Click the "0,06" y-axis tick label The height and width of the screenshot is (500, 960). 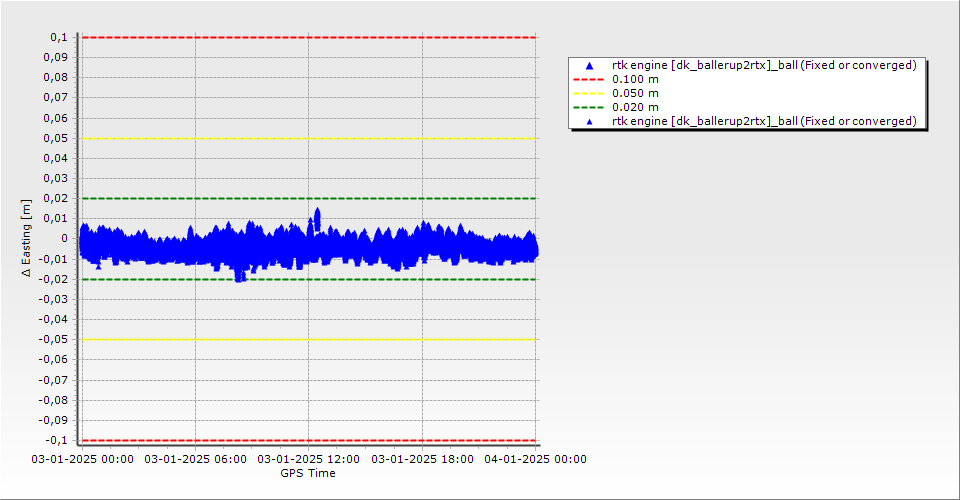[56, 118]
